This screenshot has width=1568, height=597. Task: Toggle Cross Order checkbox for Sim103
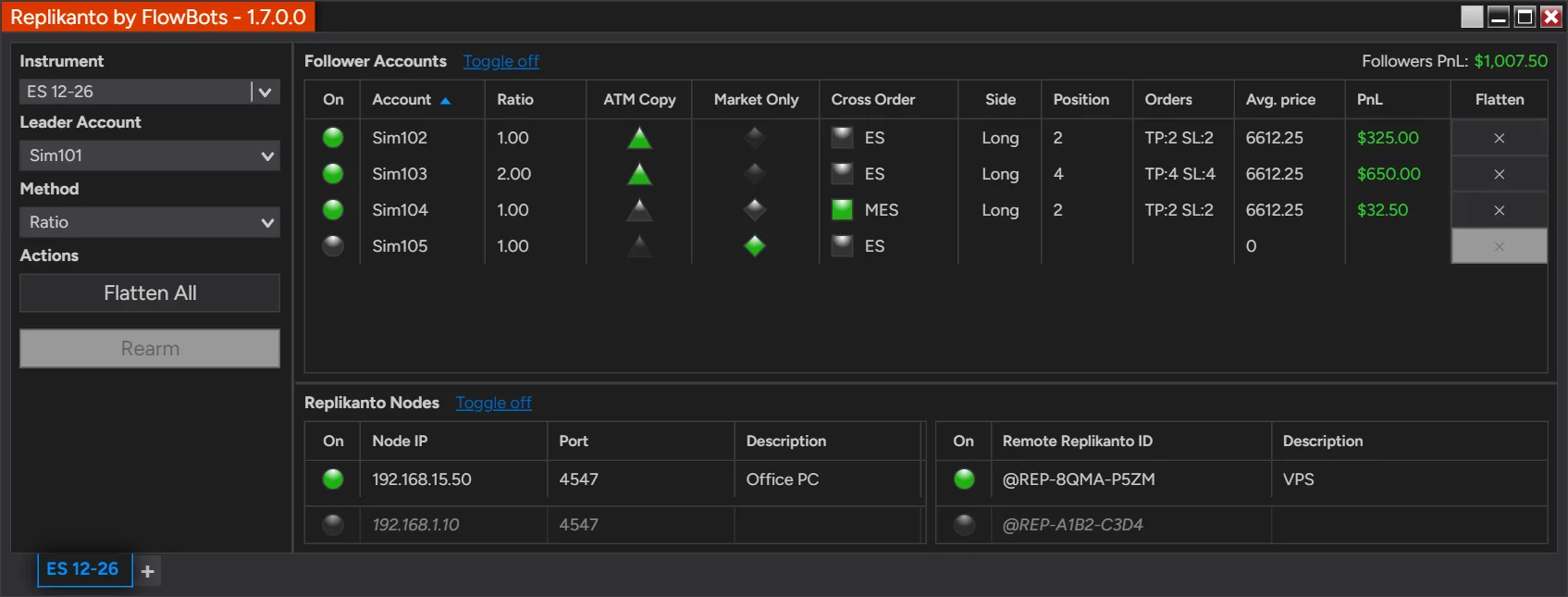tap(842, 174)
